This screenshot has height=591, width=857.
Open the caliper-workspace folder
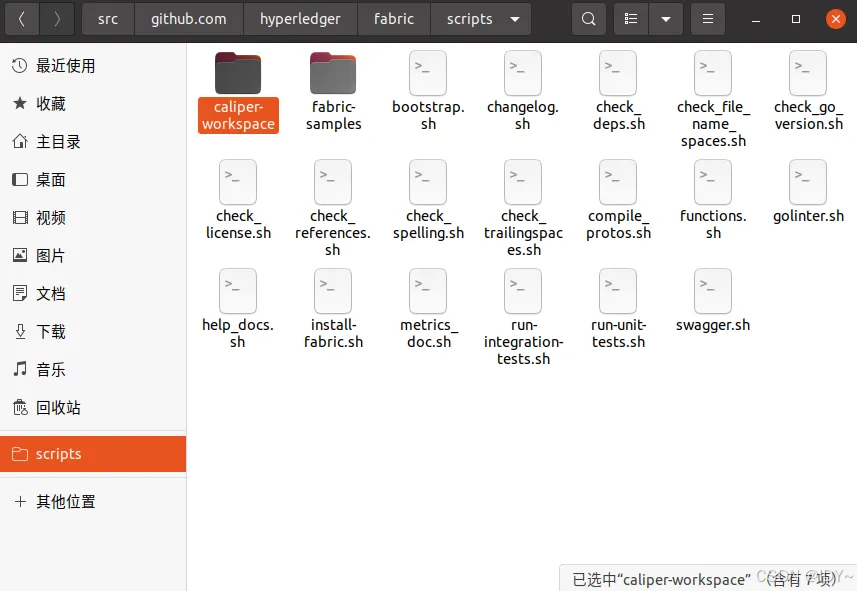point(238,76)
